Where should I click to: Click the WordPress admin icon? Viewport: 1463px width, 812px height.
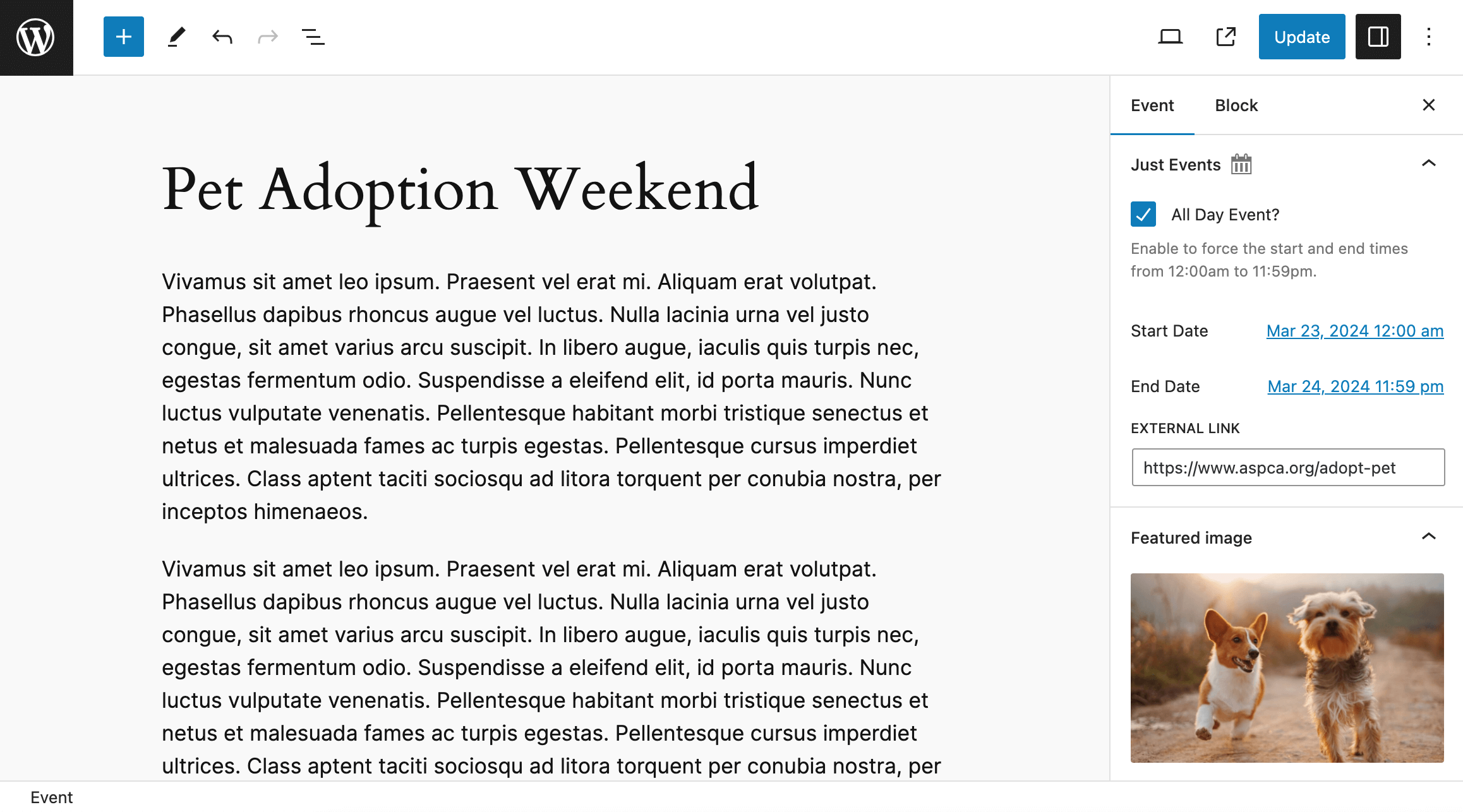click(x=36, y=36)
